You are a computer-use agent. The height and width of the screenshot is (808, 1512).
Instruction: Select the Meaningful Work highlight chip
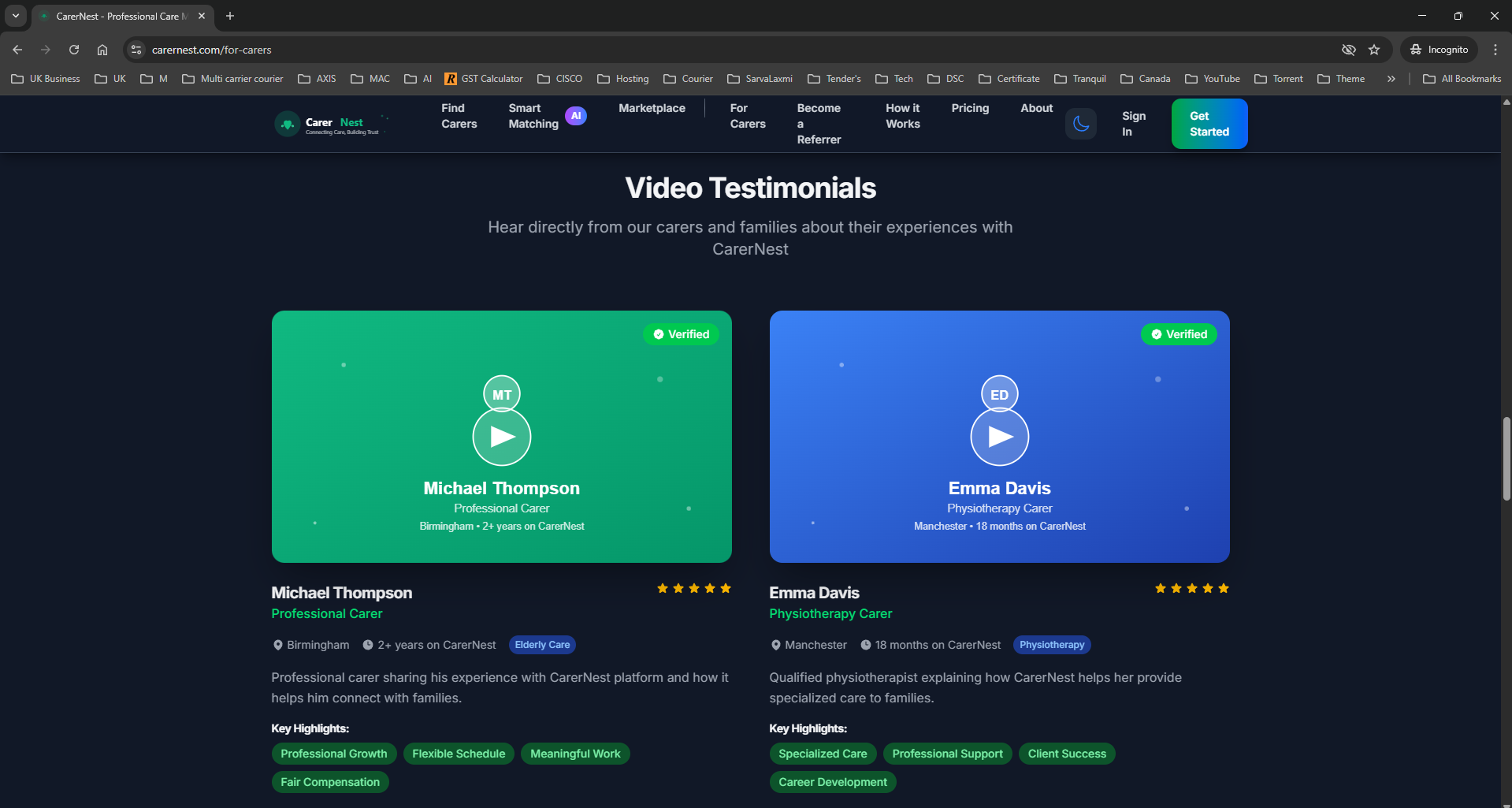pos(575,754)
